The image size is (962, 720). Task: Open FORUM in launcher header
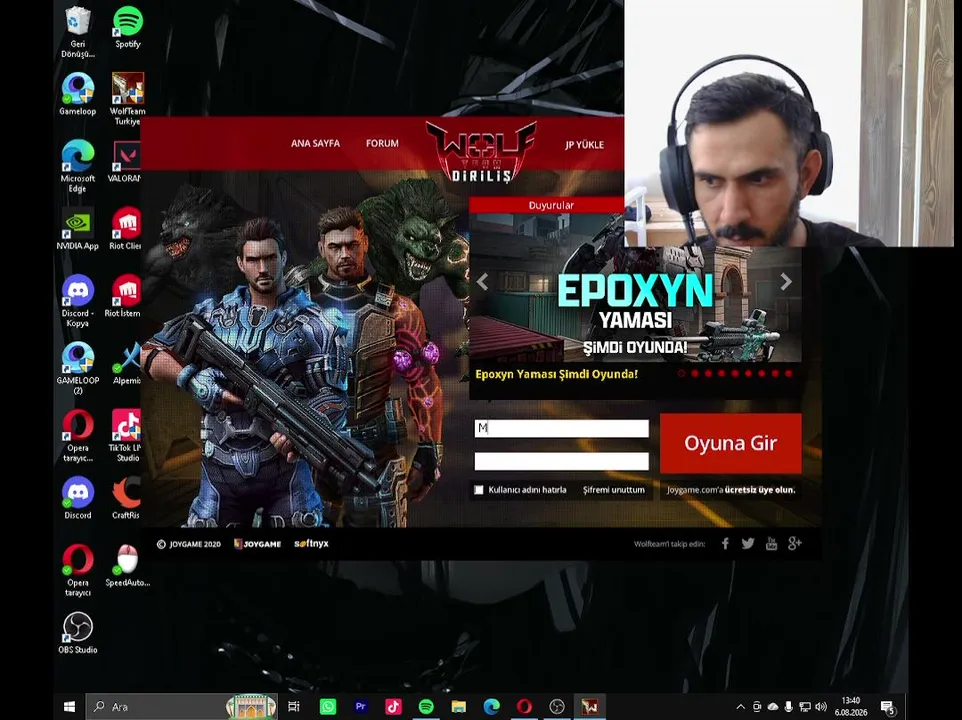pyautogui.click(x=382, y=143)
